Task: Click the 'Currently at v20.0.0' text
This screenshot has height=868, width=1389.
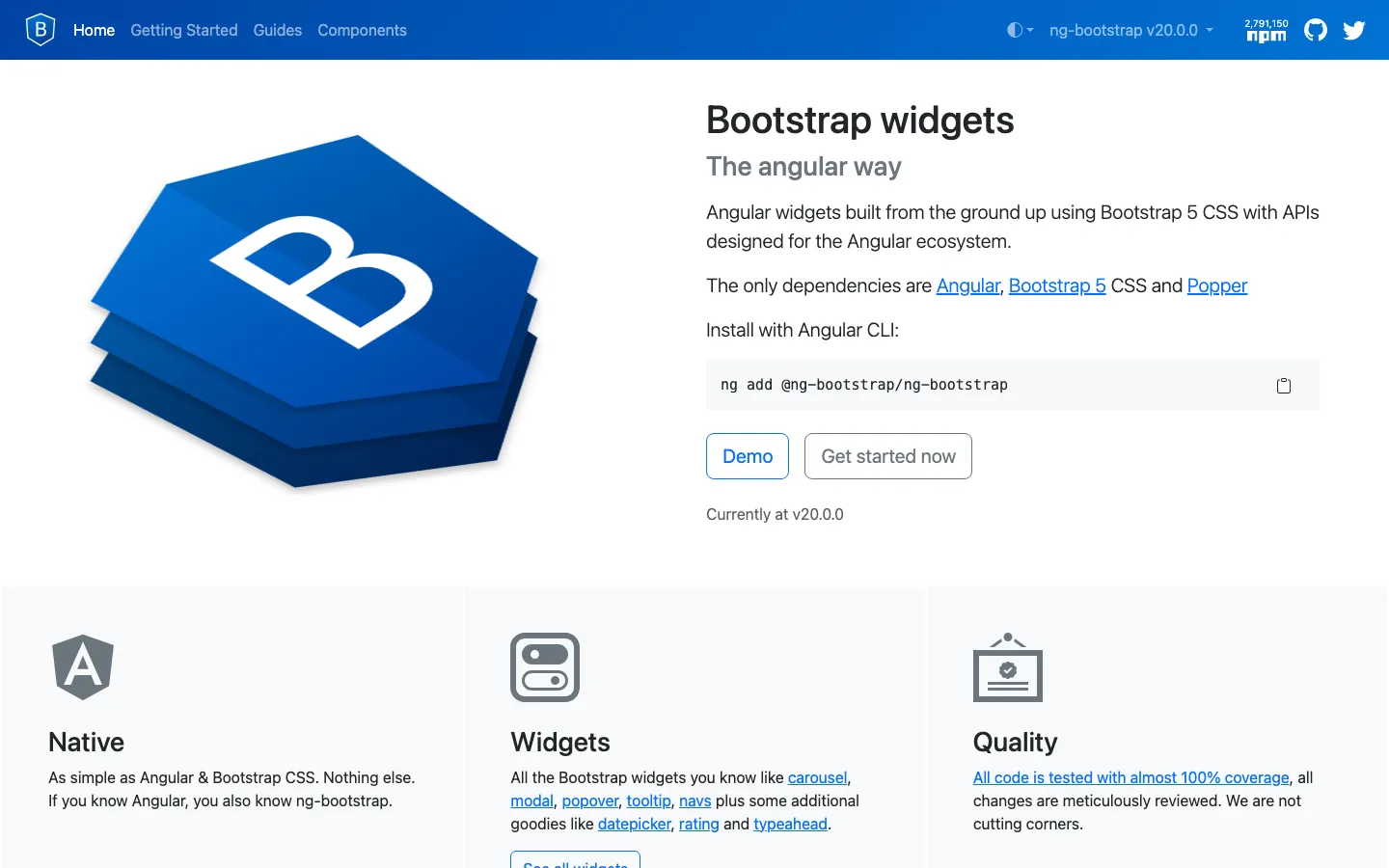Action: pyautogui.click(x=775, y=514)
